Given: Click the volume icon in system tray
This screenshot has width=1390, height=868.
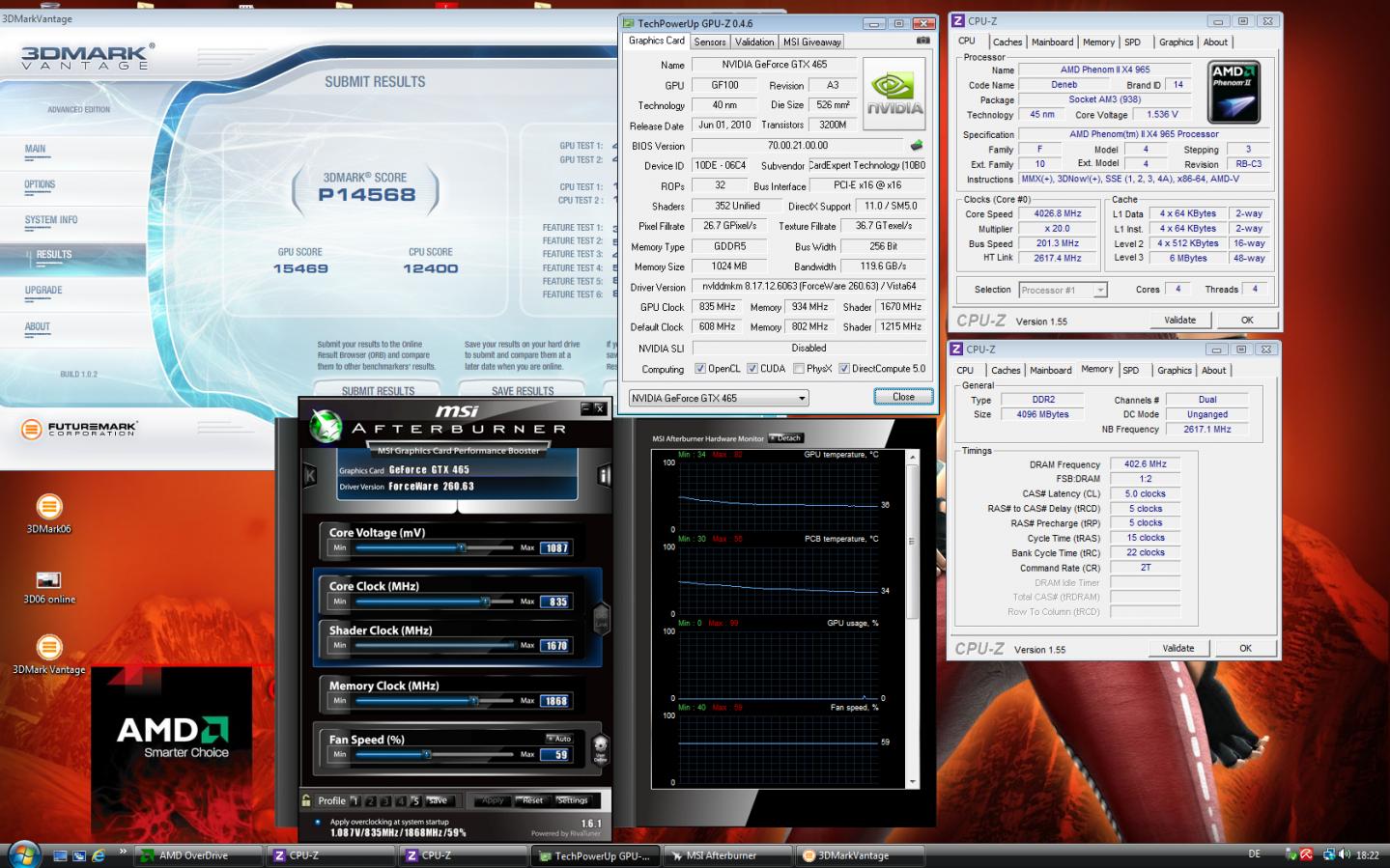Looking at the screenshot, I should 1345,854.
